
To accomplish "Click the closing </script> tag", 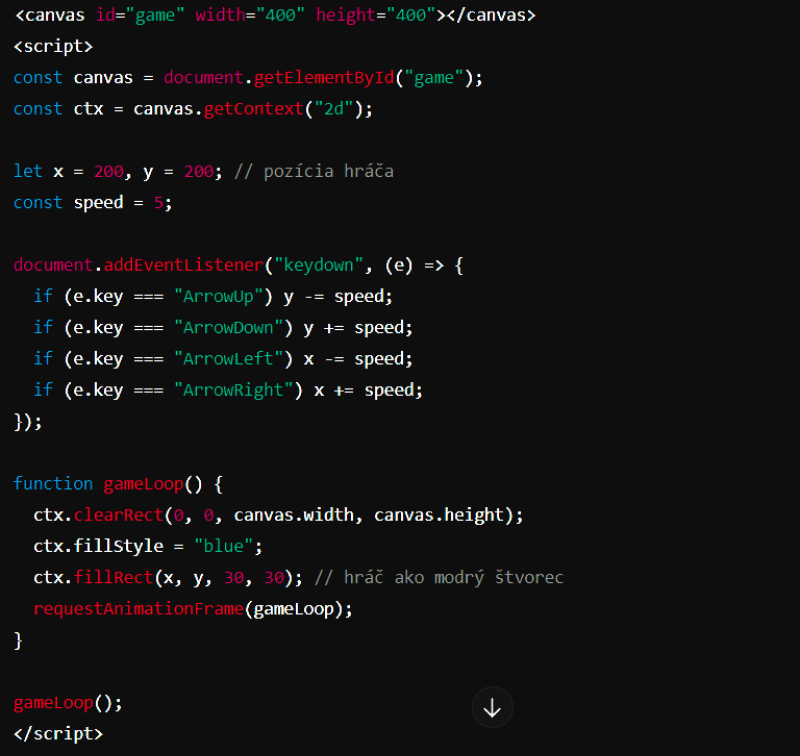I will coord(58,734).
